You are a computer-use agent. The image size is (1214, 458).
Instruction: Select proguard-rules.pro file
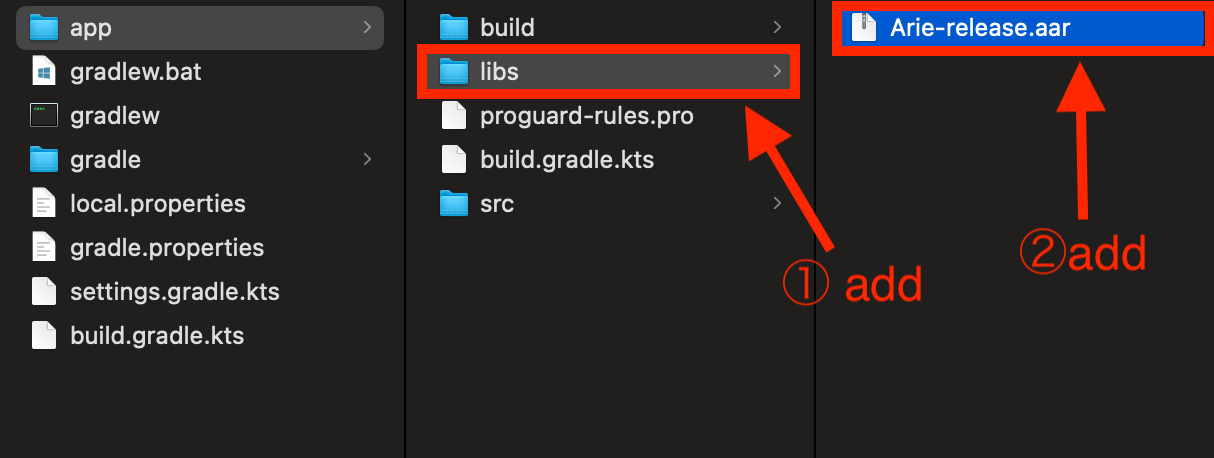pos(586,115)
